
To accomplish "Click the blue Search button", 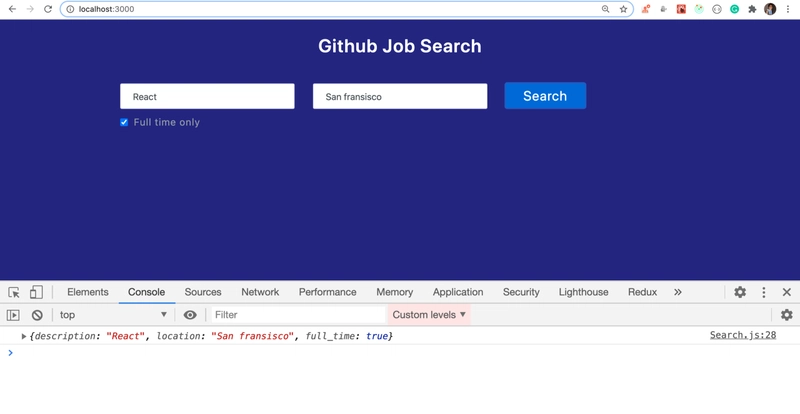I will click(x=545, y=95).
